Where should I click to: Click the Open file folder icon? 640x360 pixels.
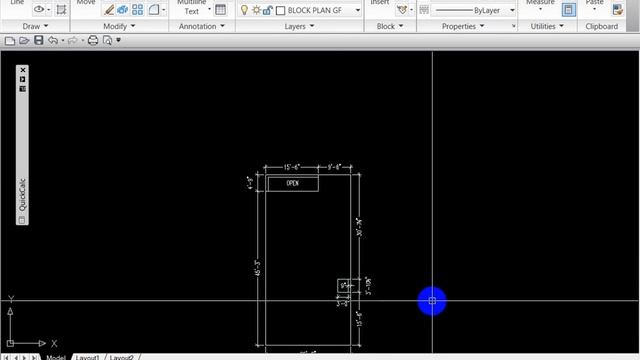24,40
